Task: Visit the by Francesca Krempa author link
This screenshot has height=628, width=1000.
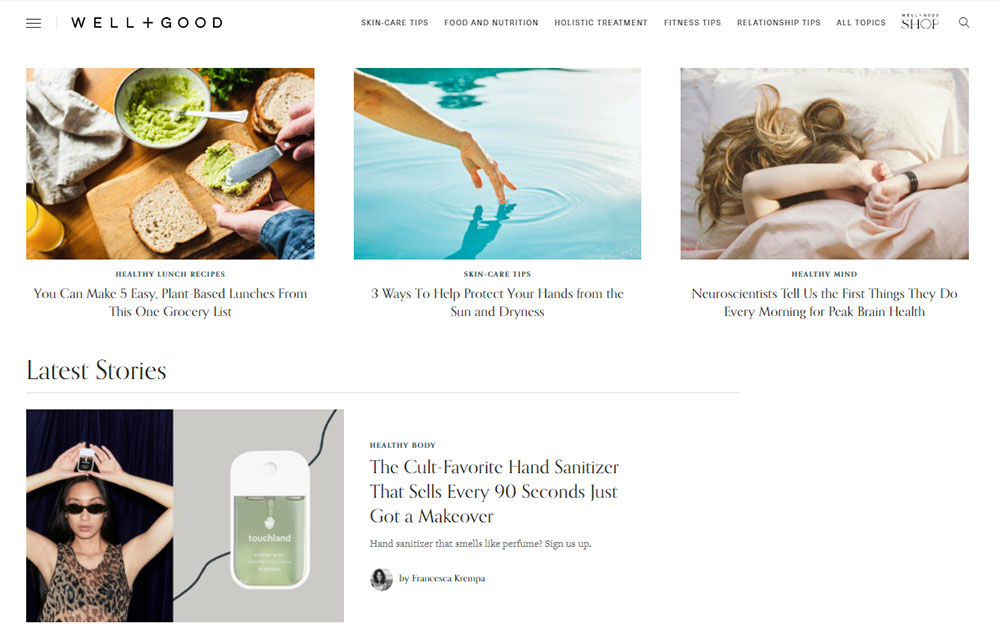Action: [442, 578]
